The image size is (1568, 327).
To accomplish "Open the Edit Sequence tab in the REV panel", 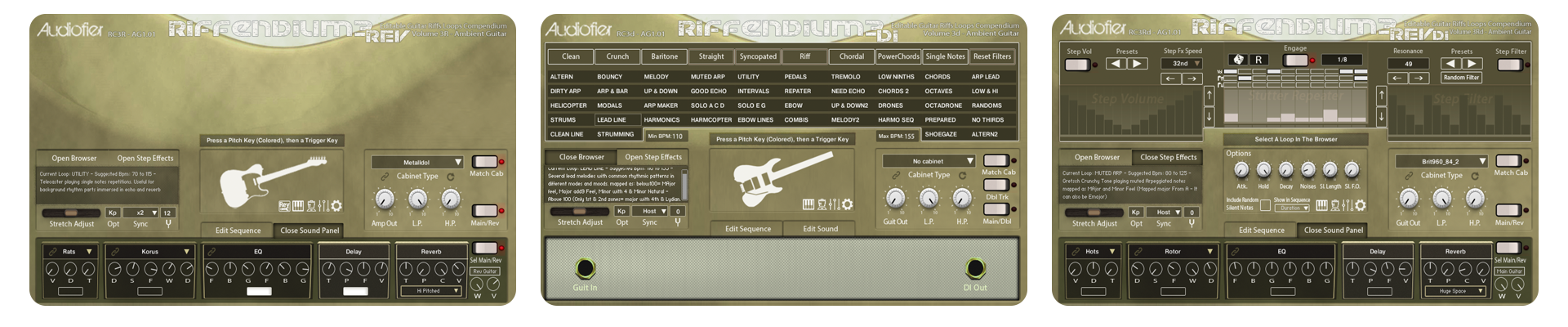I will tap(238, 231).
